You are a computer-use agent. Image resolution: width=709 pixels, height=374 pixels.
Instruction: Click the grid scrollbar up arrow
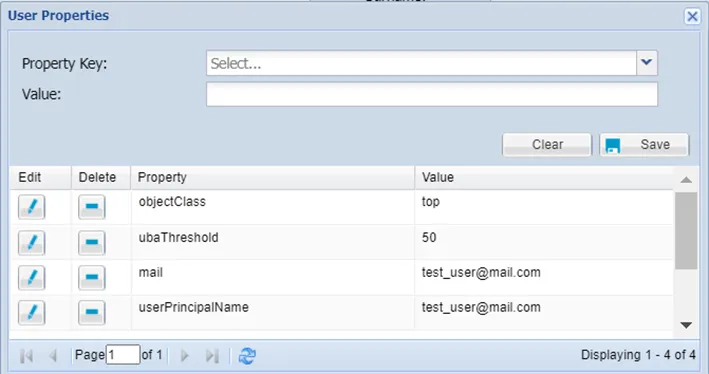coord(686,180)
